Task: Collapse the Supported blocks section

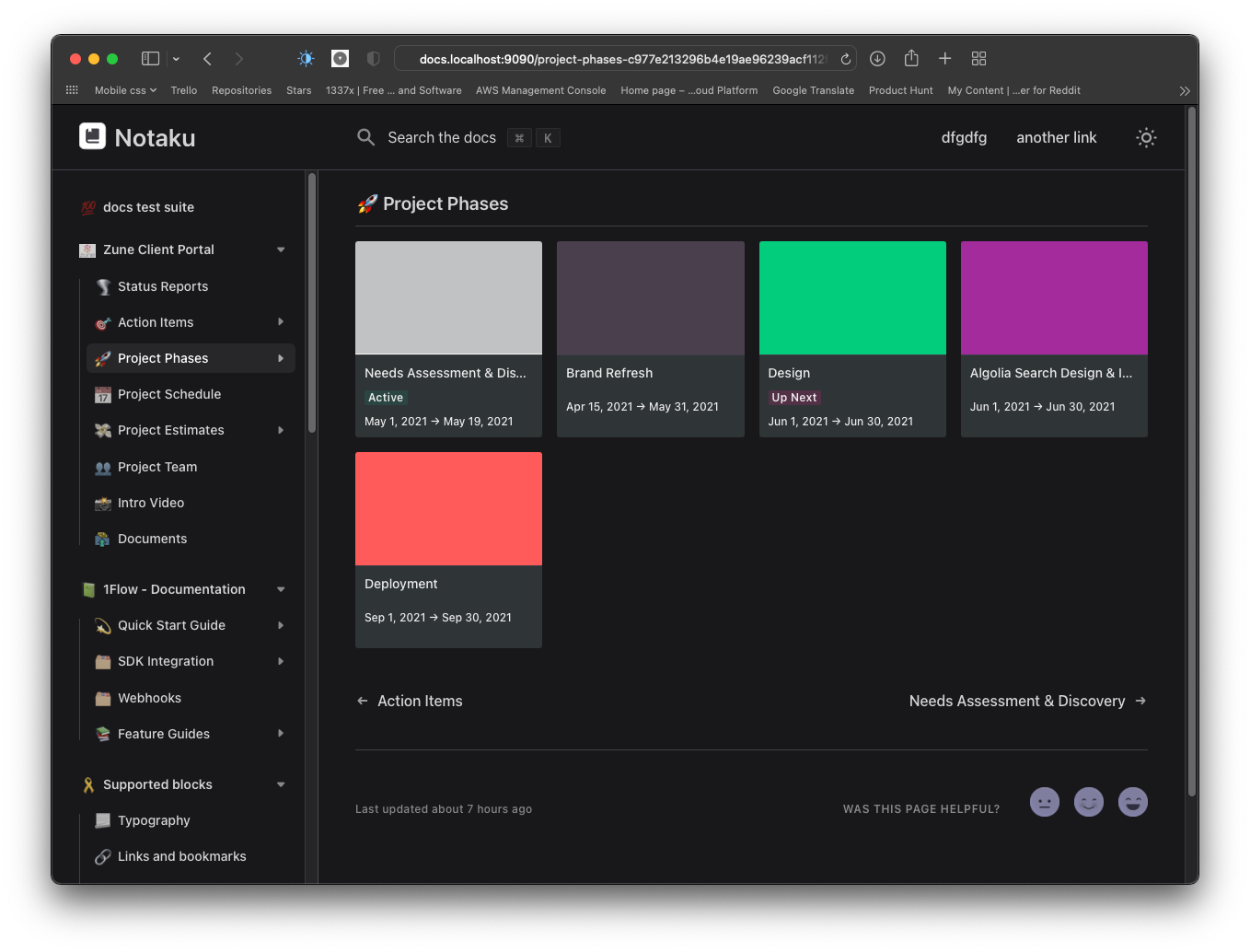Action: pyautogui.click(x=281, y=784)
